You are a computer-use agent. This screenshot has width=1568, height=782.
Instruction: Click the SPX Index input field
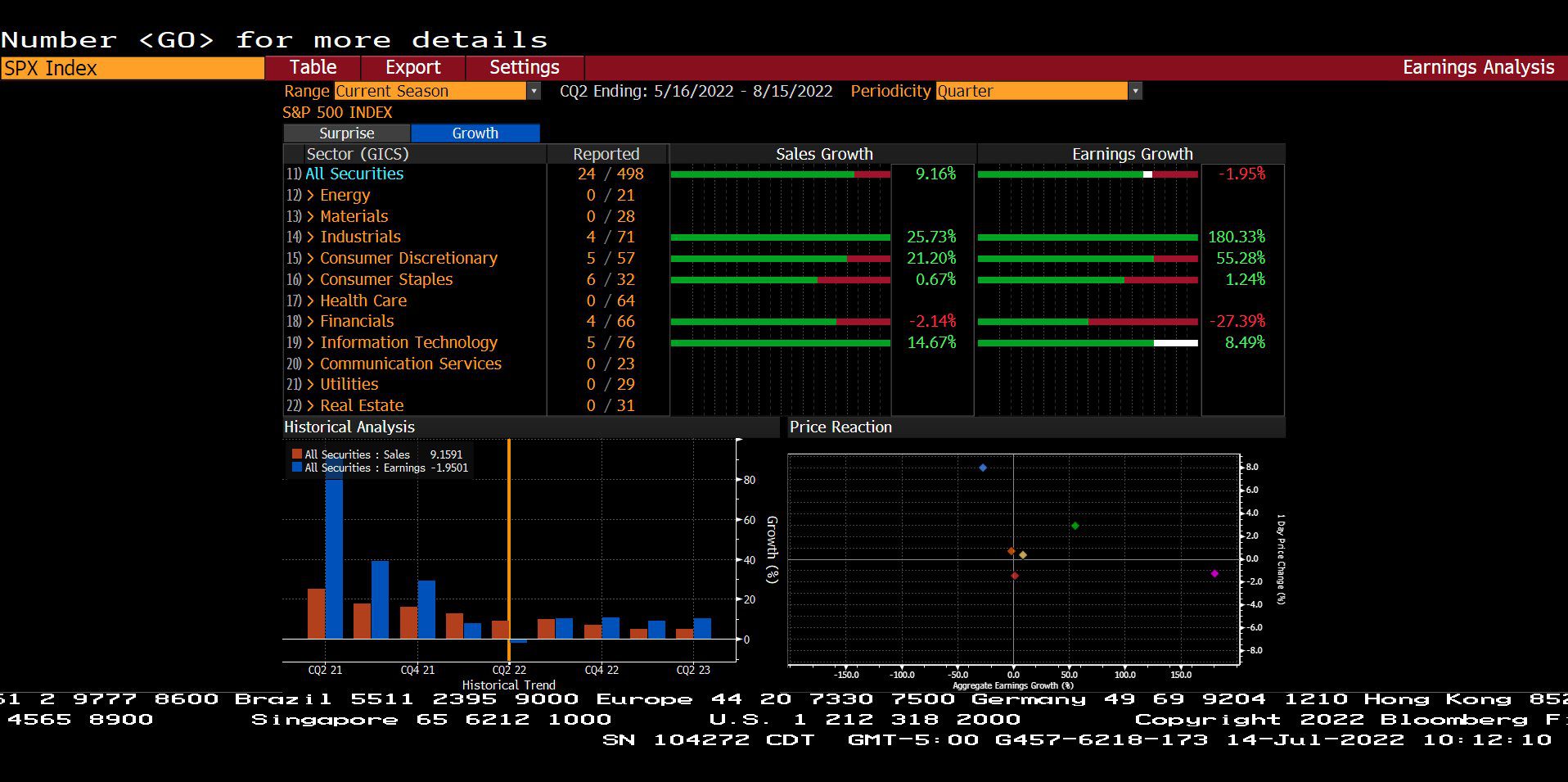[x=132, y=68]
